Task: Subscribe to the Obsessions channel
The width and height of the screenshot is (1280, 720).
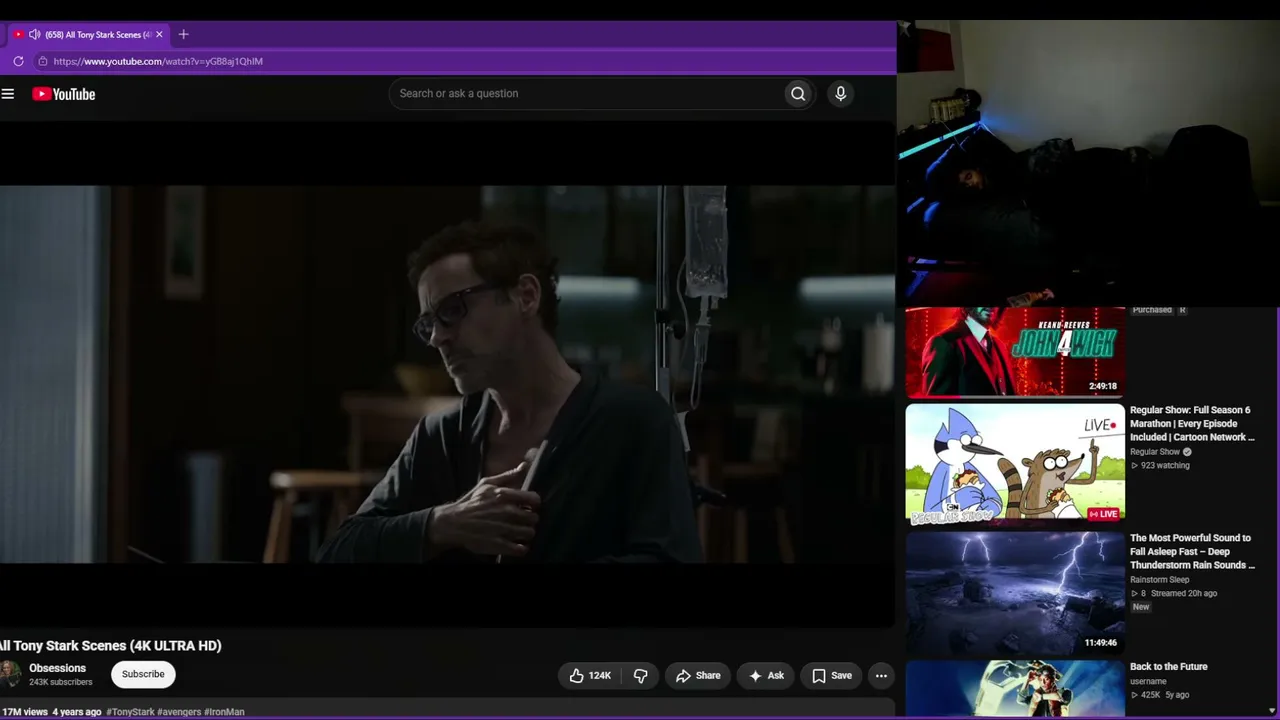Action: [143, 674]
